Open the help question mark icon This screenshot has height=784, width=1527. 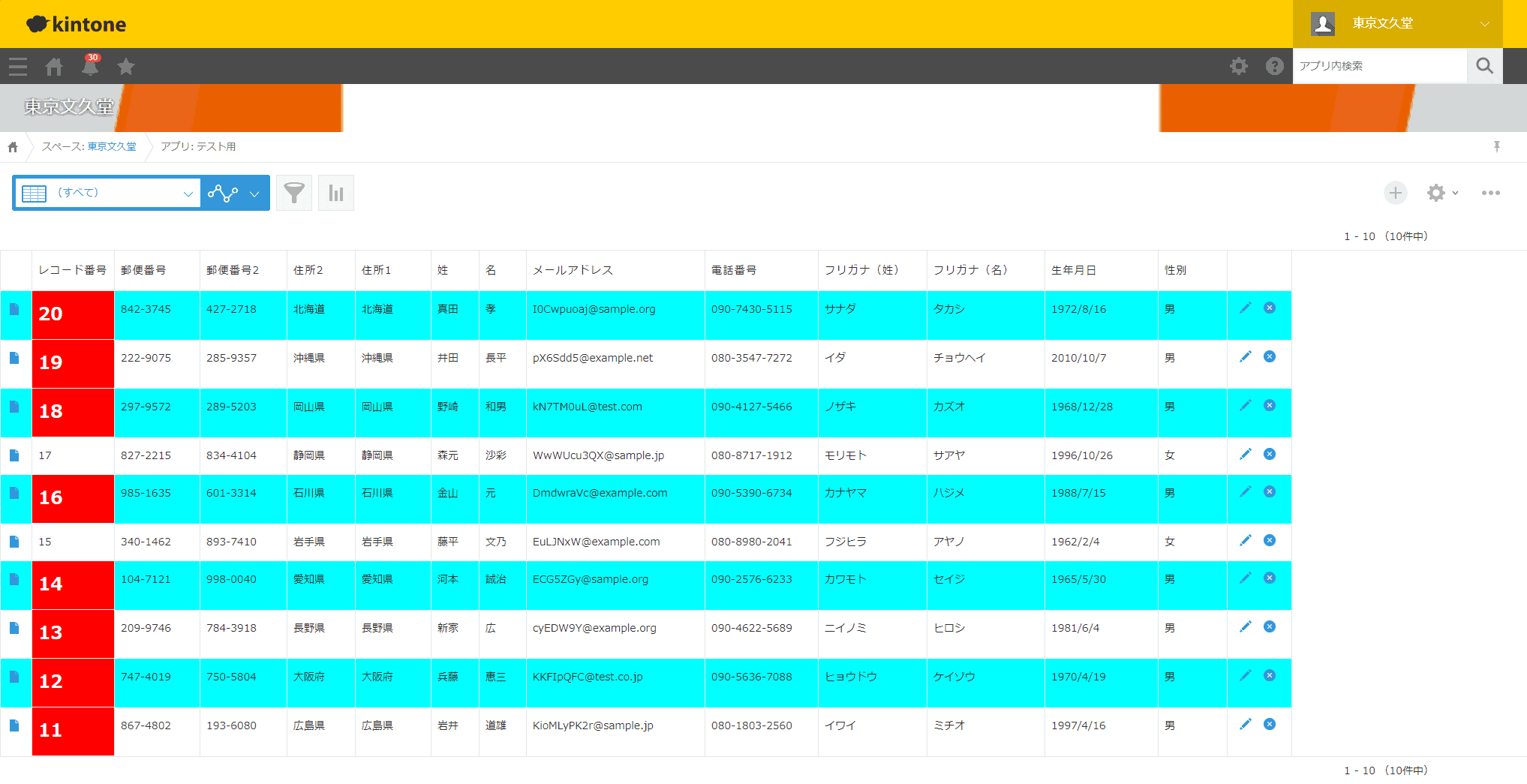1274,66
